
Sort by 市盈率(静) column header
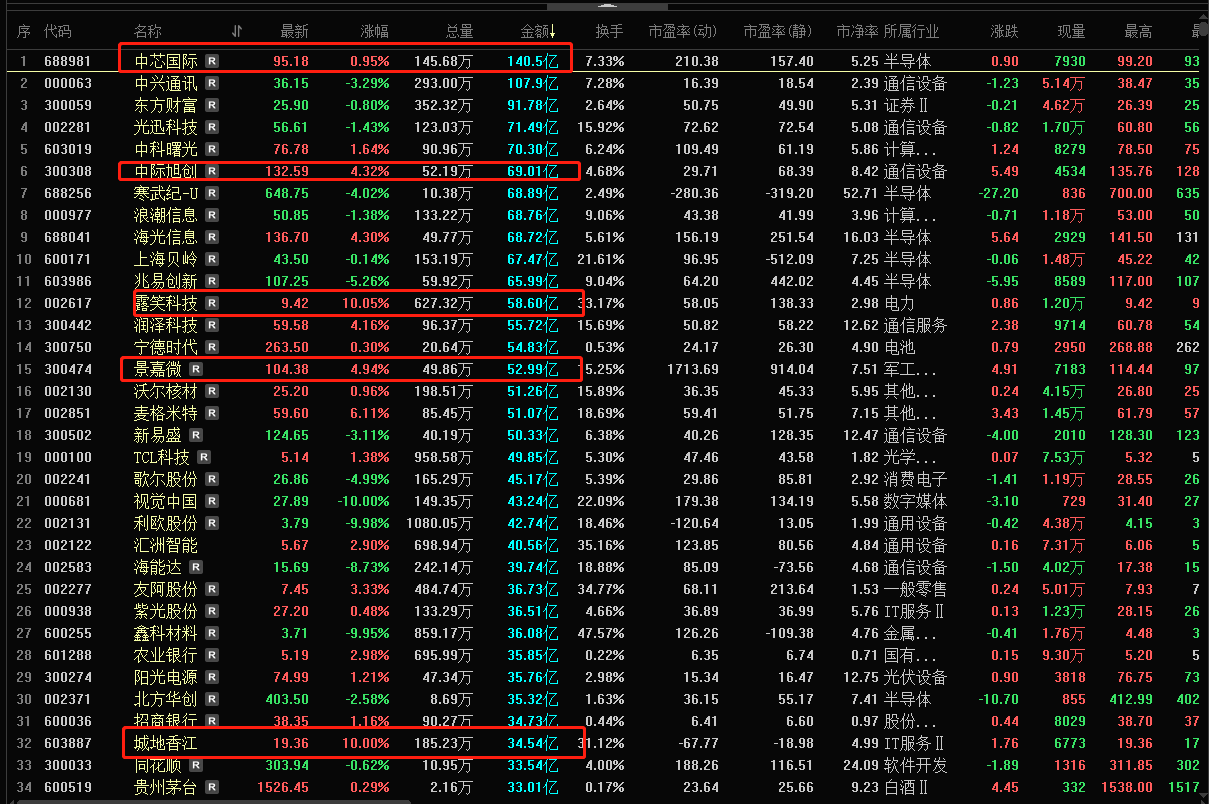[x=778, y=32]
